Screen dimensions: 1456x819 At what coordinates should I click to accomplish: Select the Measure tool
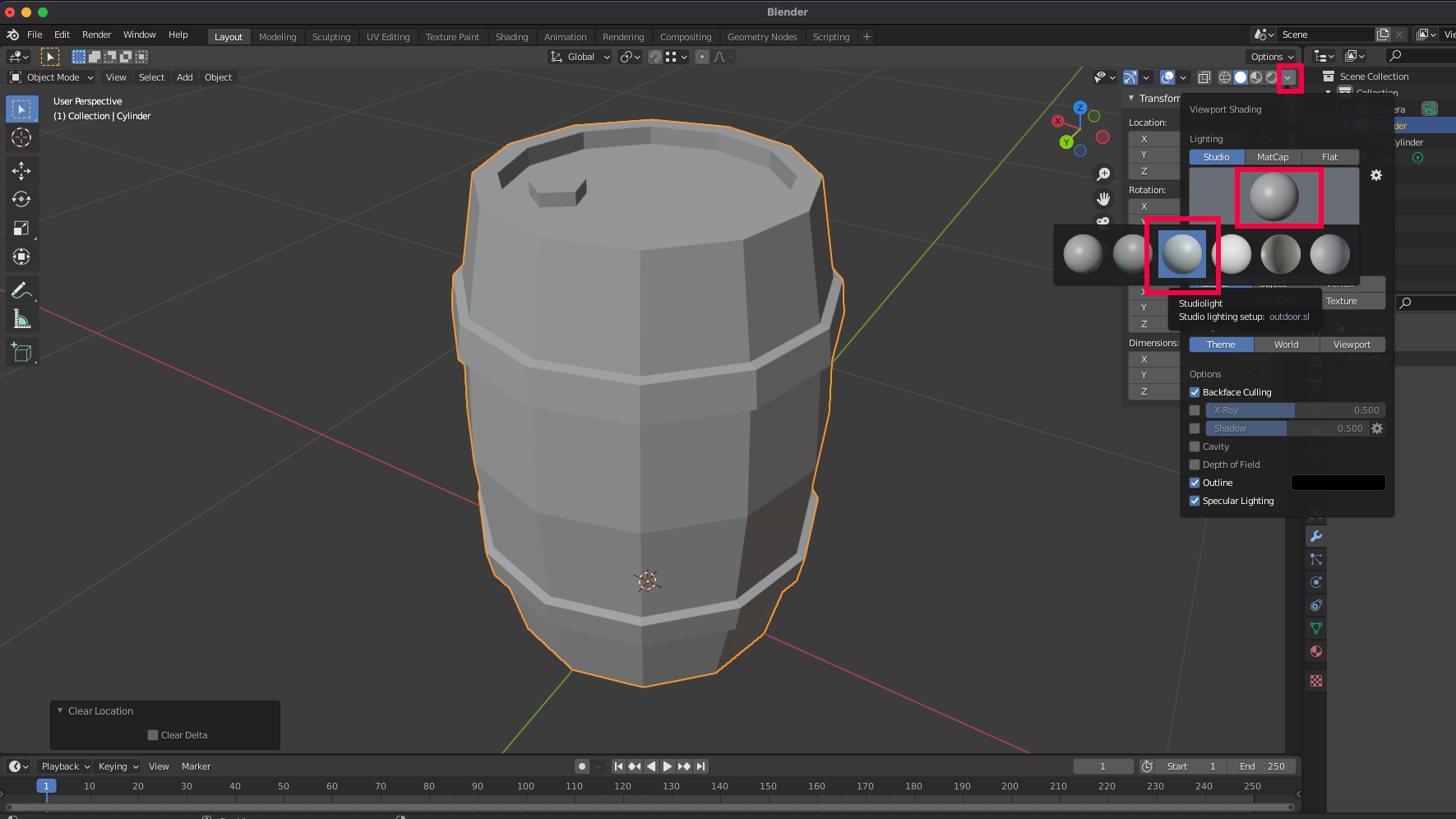(21, 319)
